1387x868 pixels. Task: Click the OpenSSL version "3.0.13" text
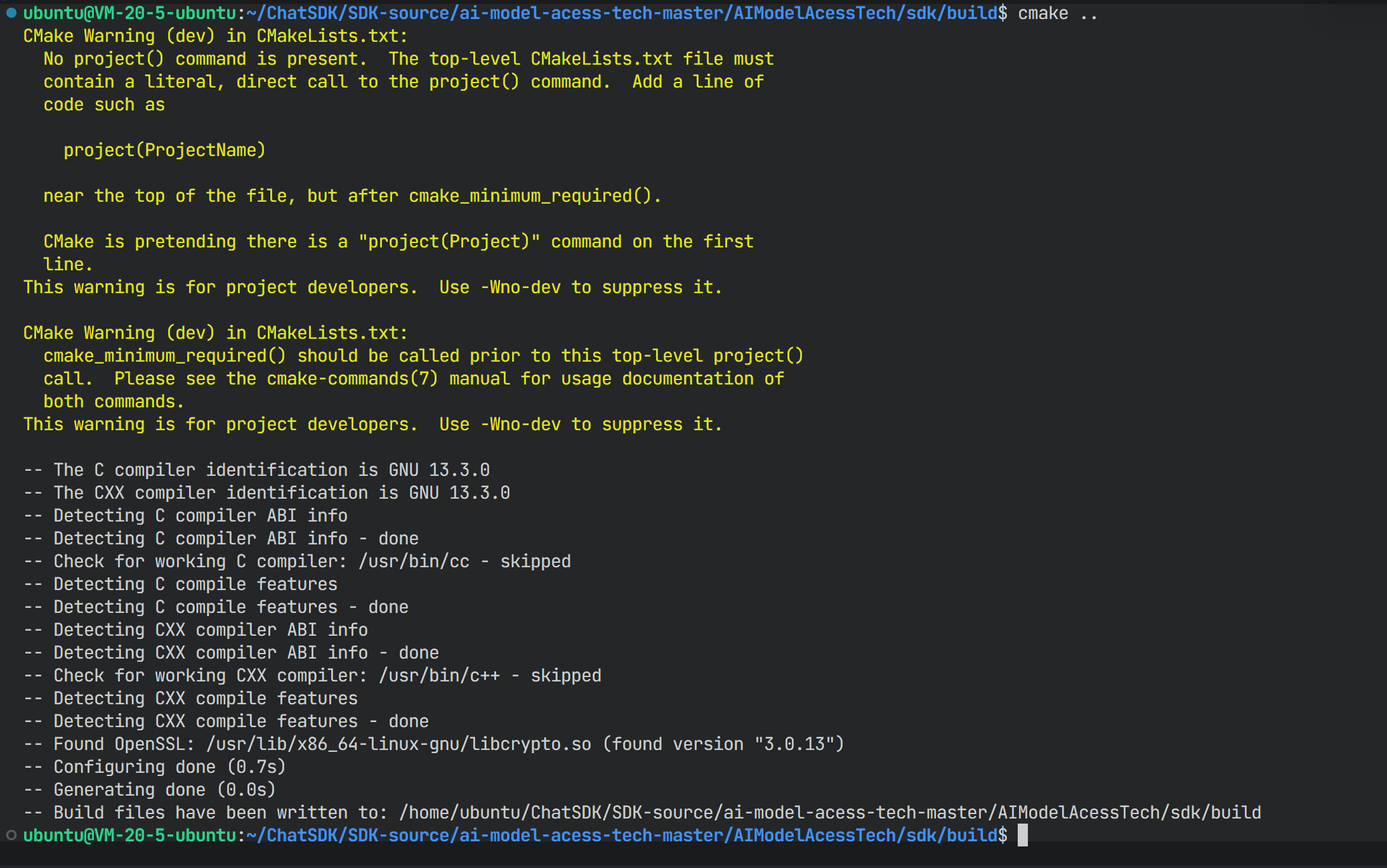[x=793, y=744]
